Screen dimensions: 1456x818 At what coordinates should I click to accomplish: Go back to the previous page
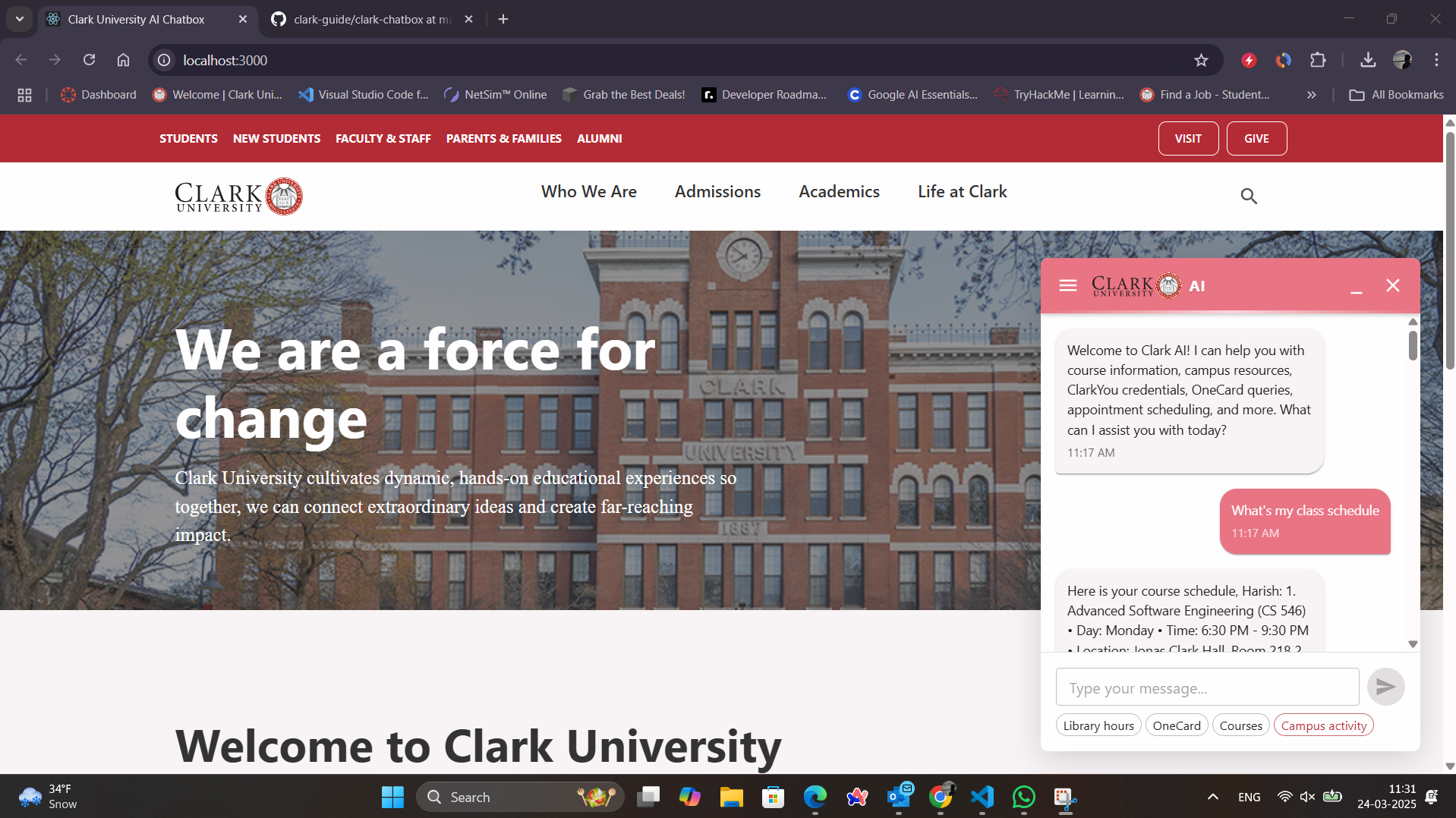pyautogui.click(x=21, y=60)
